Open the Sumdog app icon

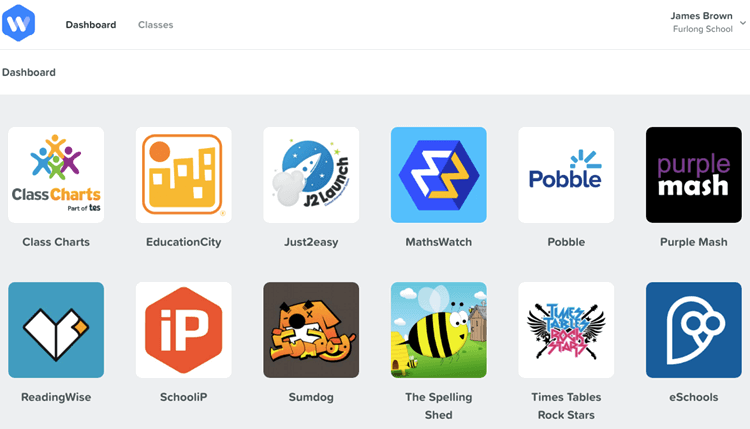(x=311, y=330)
